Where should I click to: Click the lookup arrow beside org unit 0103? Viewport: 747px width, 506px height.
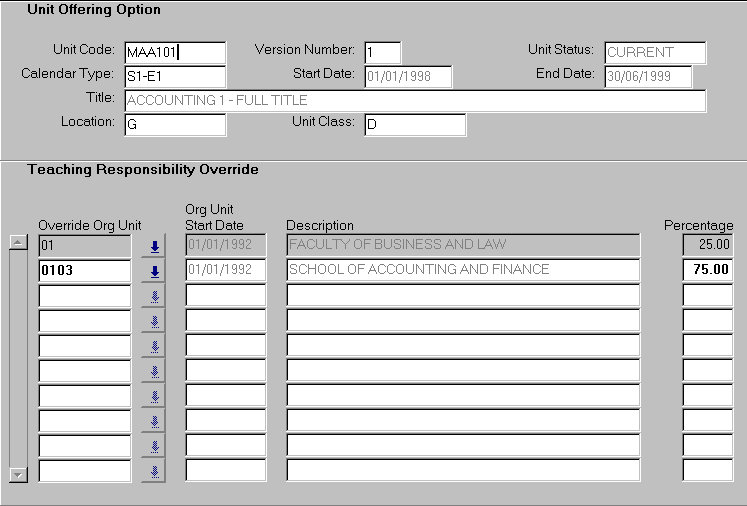(154, 270)
